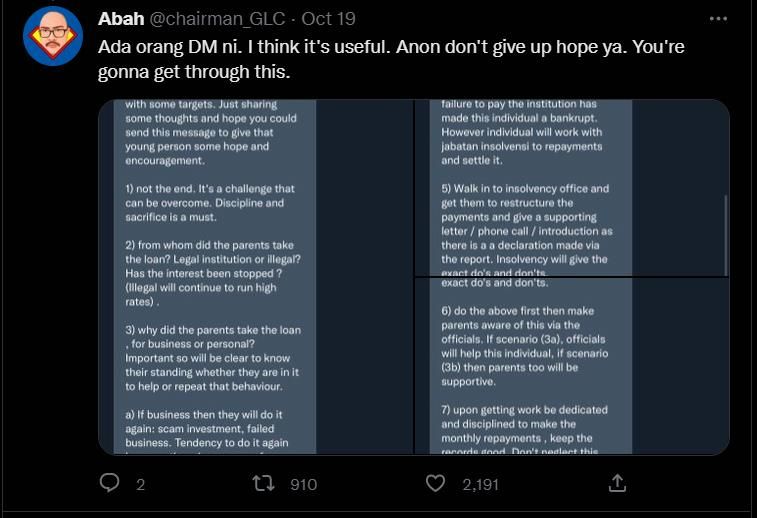Click the share upload arrow icon

[617, 484]
